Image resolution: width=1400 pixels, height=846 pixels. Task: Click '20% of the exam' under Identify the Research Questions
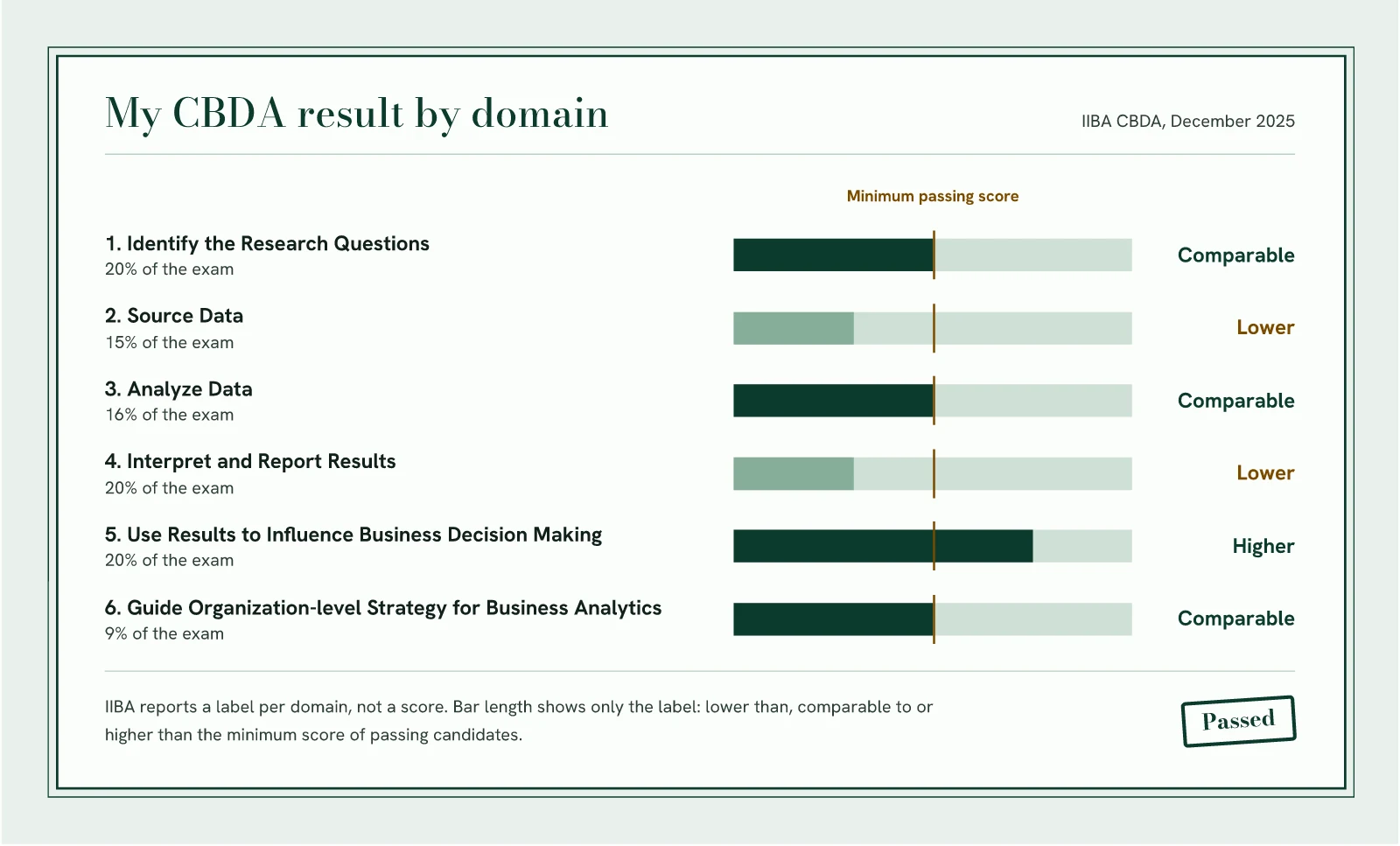click(x=170, y=269)
